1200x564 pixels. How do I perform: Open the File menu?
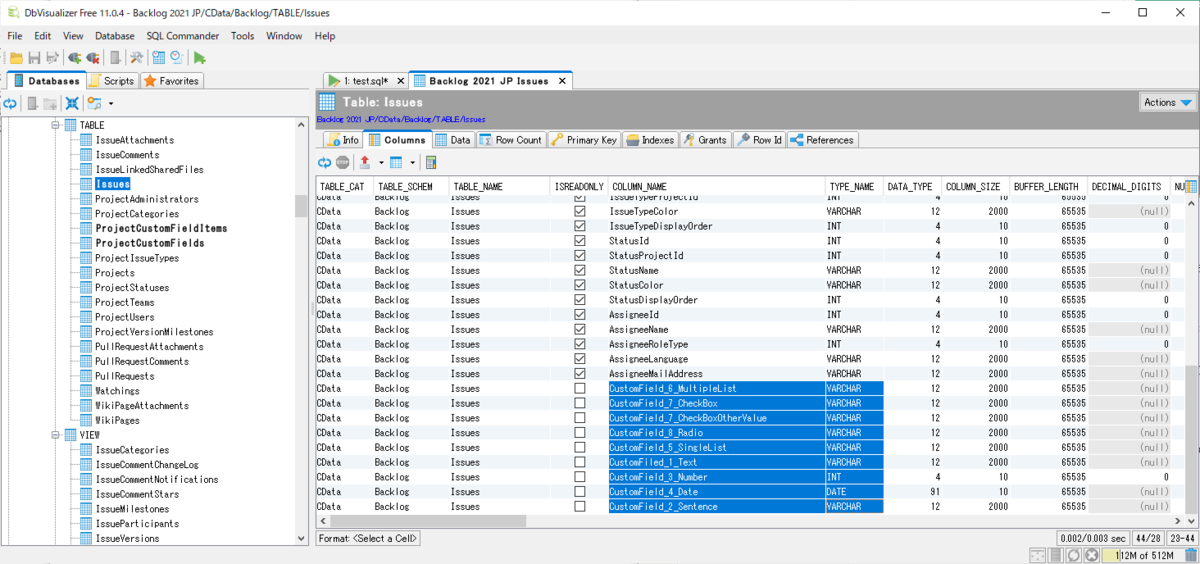[x=14, y=36]
